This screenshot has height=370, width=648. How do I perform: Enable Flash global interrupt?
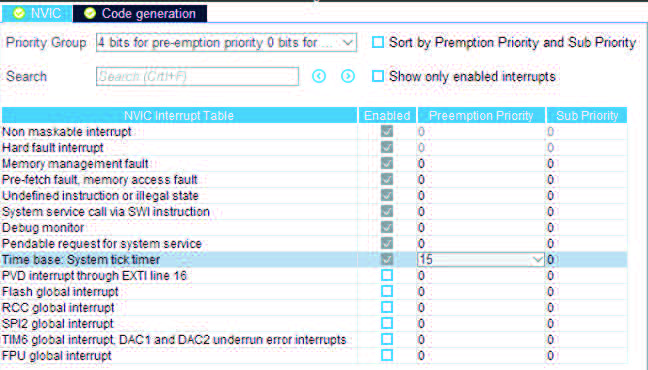[387, 291]
